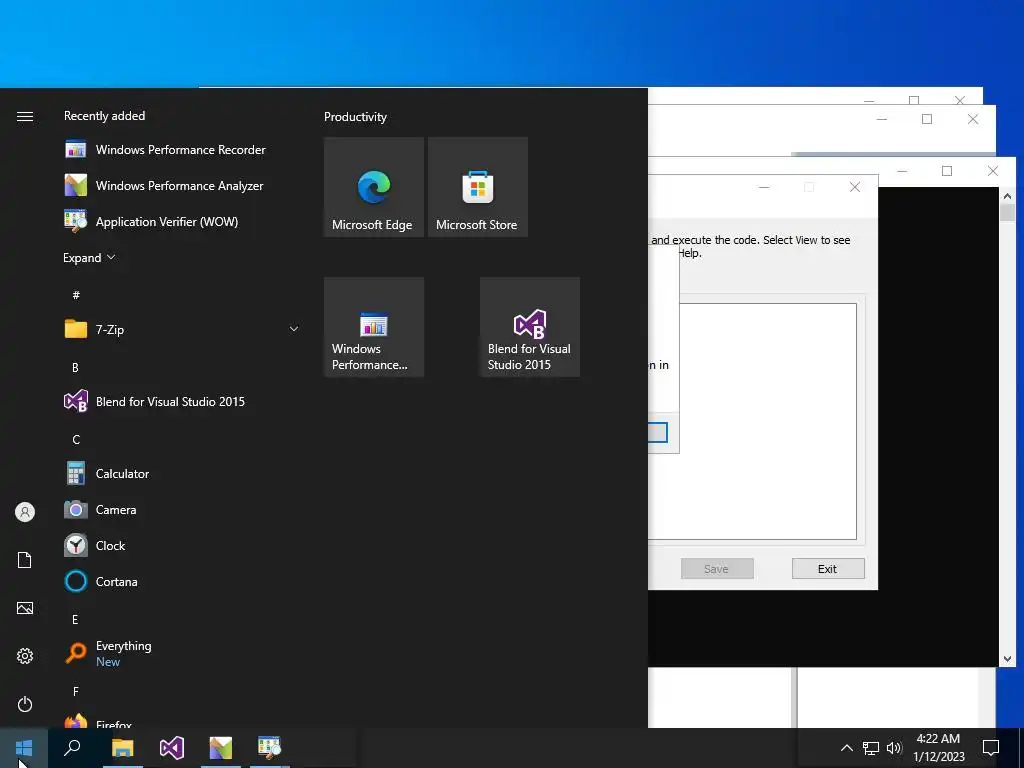
Task: Open Application Verifier (WOW) from the app list
Action: tap(181, 221)
